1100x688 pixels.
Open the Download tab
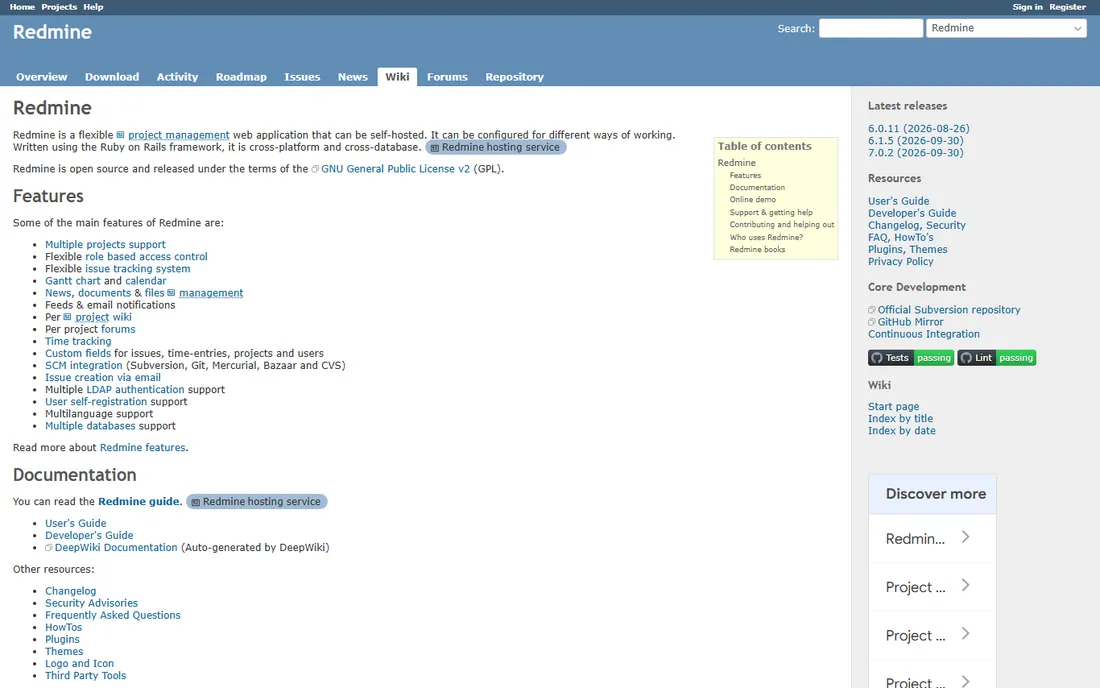point(112,77)
